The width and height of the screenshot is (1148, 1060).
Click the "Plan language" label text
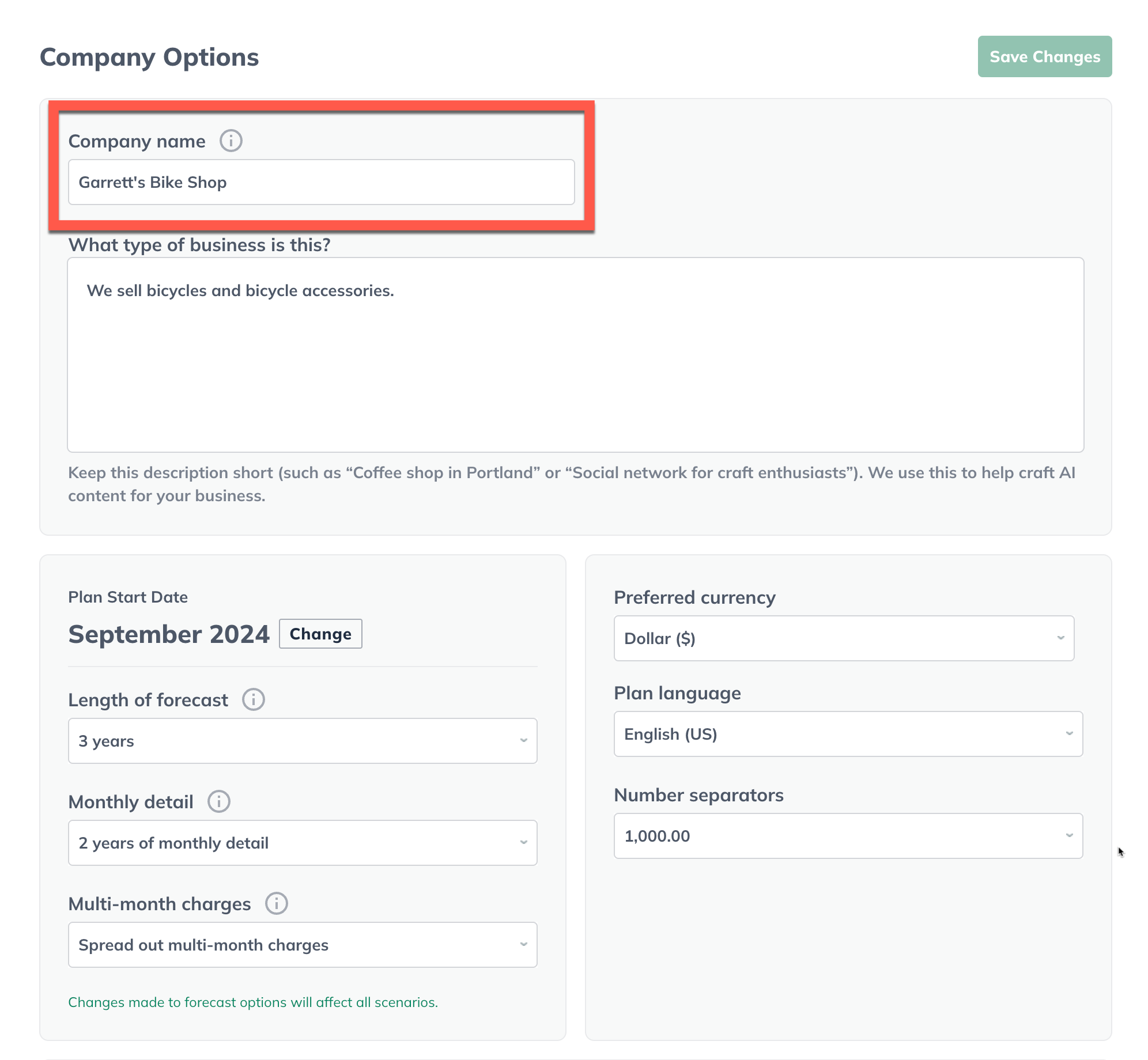(677, 693)
